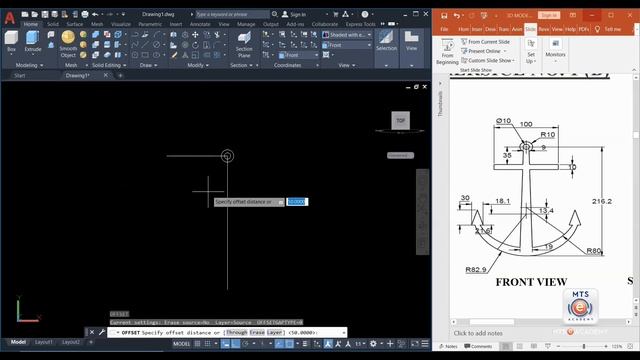Switch to the Drawing1 file tab
The width and height of the screenshot is (640, 360).
click(x=78, y=76)
